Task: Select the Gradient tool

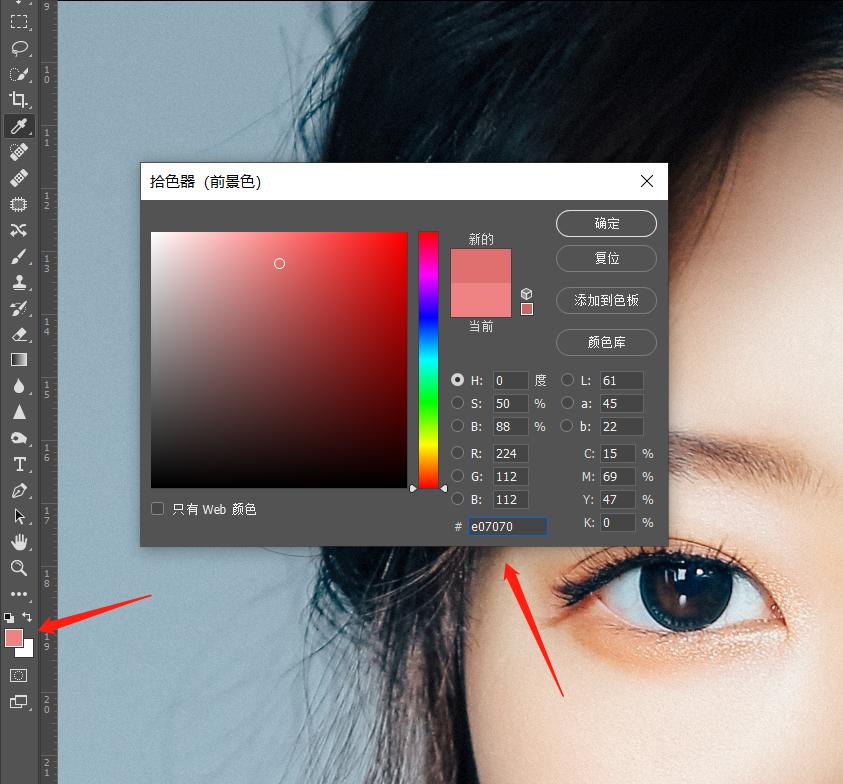Action: 19,360
